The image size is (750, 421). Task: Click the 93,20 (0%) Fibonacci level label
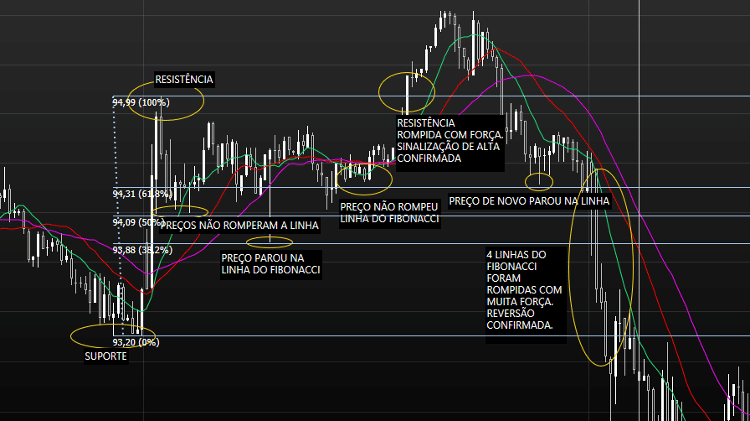click(x=136, y=342)
